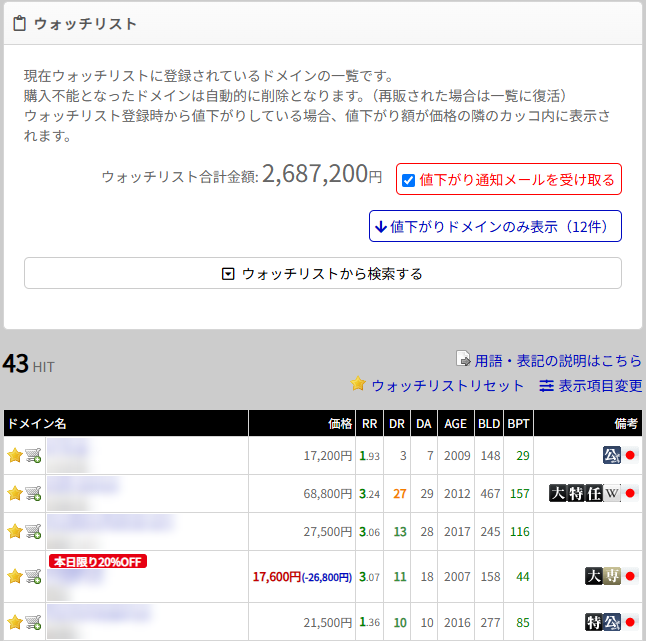
Task: Click first 特 badge in 68,800円 row
Action: pyautogui.click(x=576, y=493)
